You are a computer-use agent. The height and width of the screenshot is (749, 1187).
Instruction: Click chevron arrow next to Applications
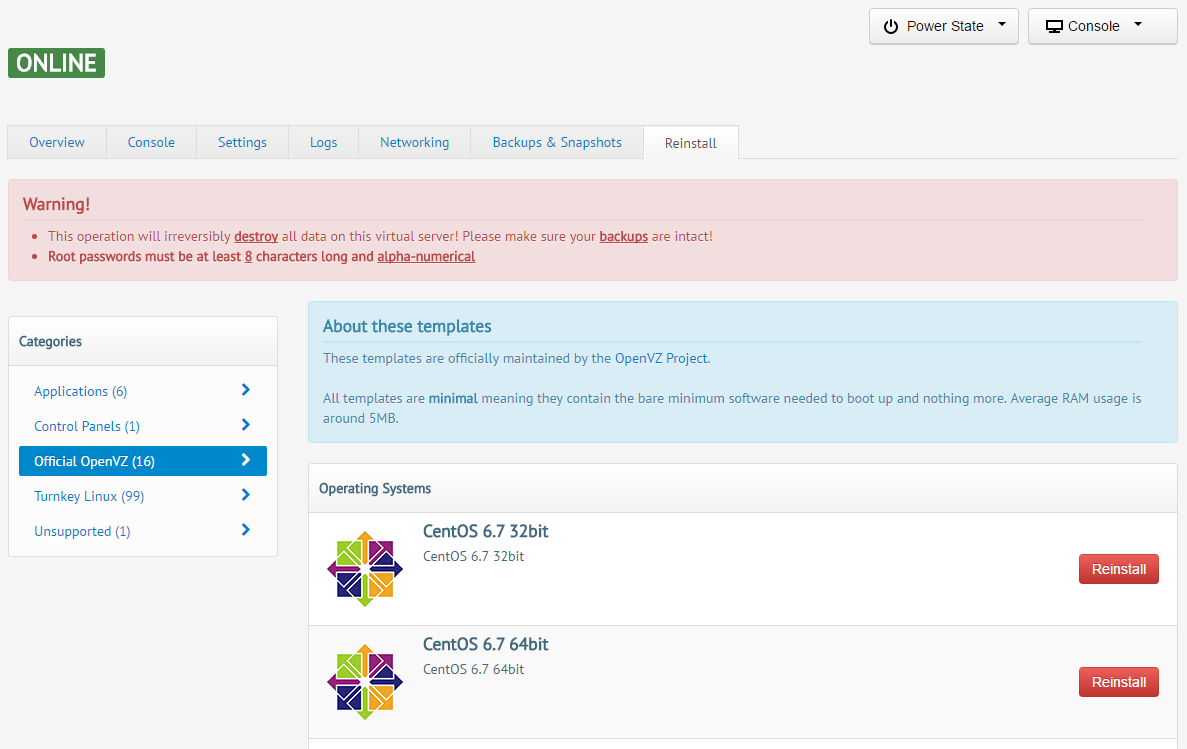pyautogui.click(x=246, y=390)
